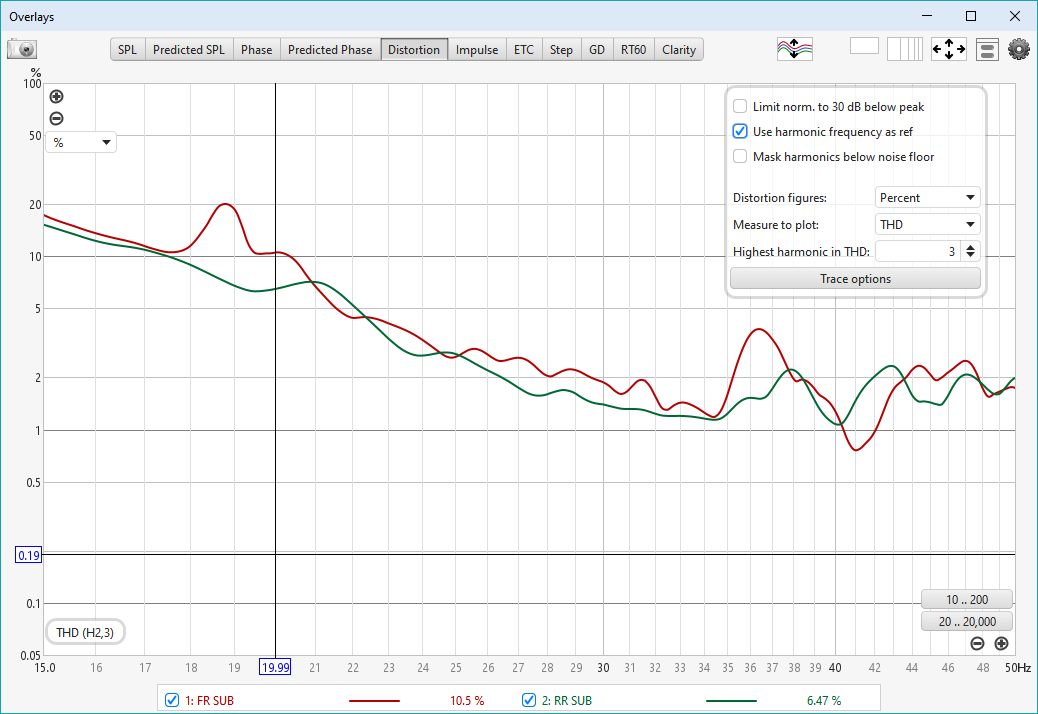
Task: Select the multi-column graph layout icon
Action: click(904, 50)
